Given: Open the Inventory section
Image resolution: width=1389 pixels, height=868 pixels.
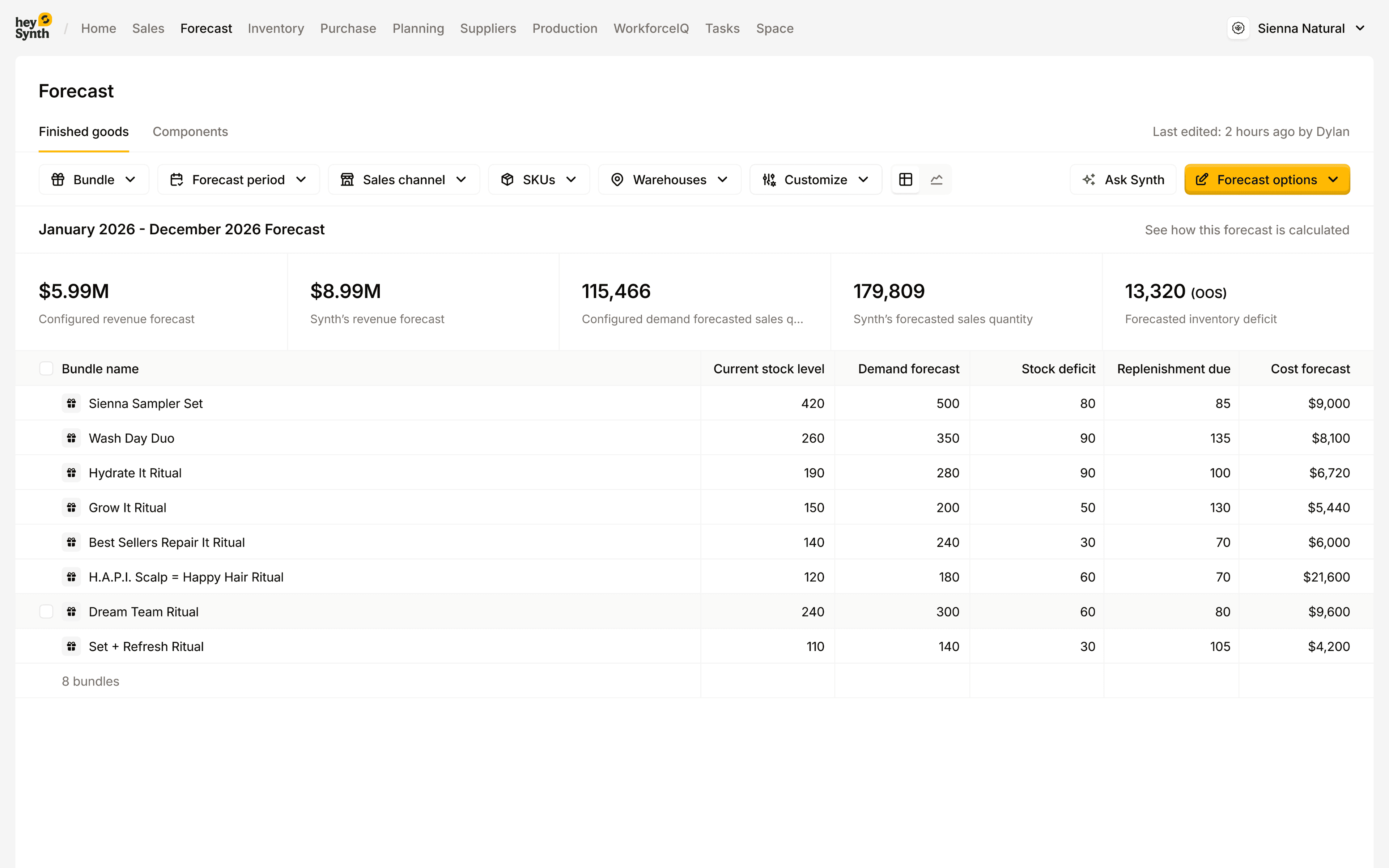Looking at the screenshot, I should pos(276,28).
